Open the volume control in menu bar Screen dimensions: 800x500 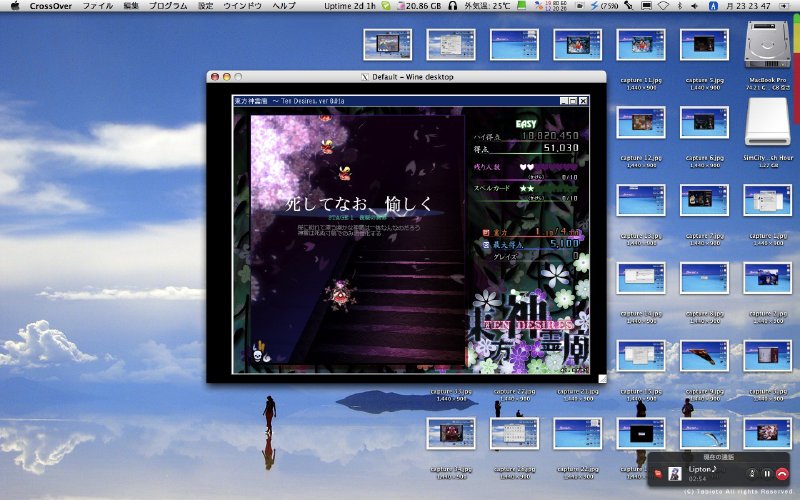[694, 6]
